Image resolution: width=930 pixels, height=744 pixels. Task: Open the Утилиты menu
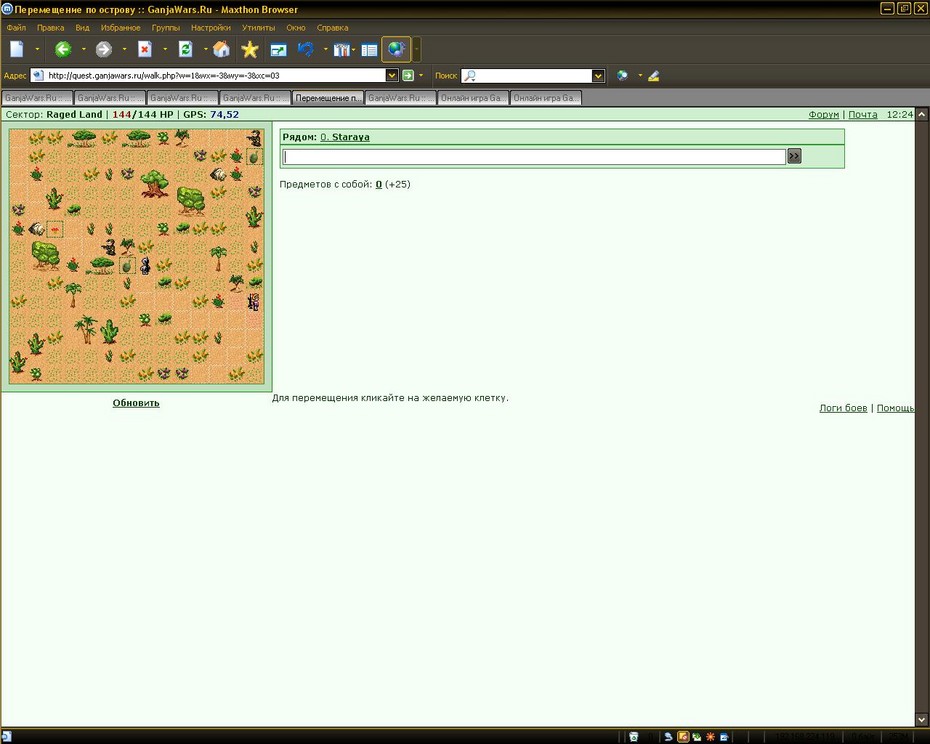point(258,27)
